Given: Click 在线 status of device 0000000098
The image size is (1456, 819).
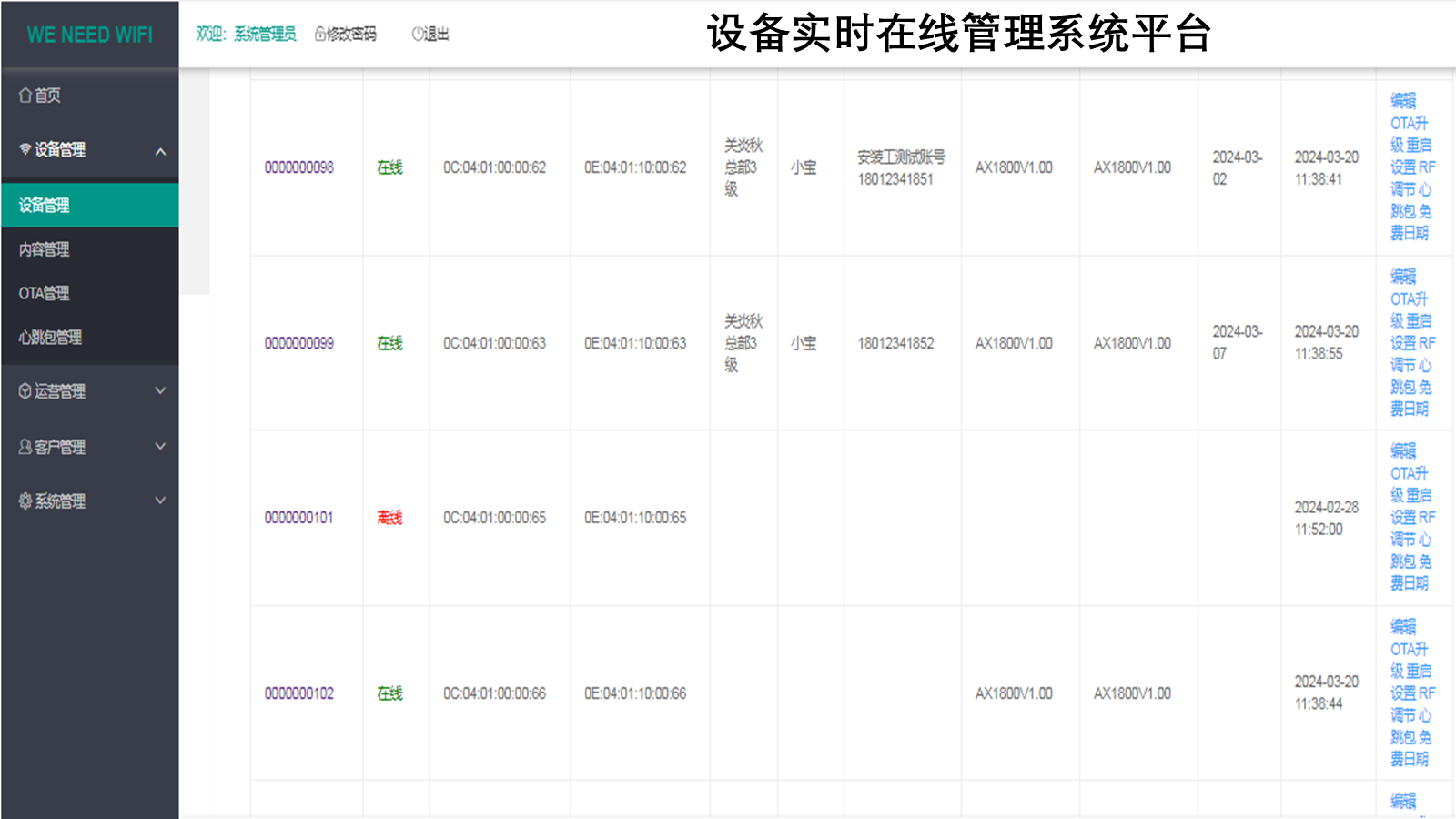Looking at the screenshot, I should (390, 167).
